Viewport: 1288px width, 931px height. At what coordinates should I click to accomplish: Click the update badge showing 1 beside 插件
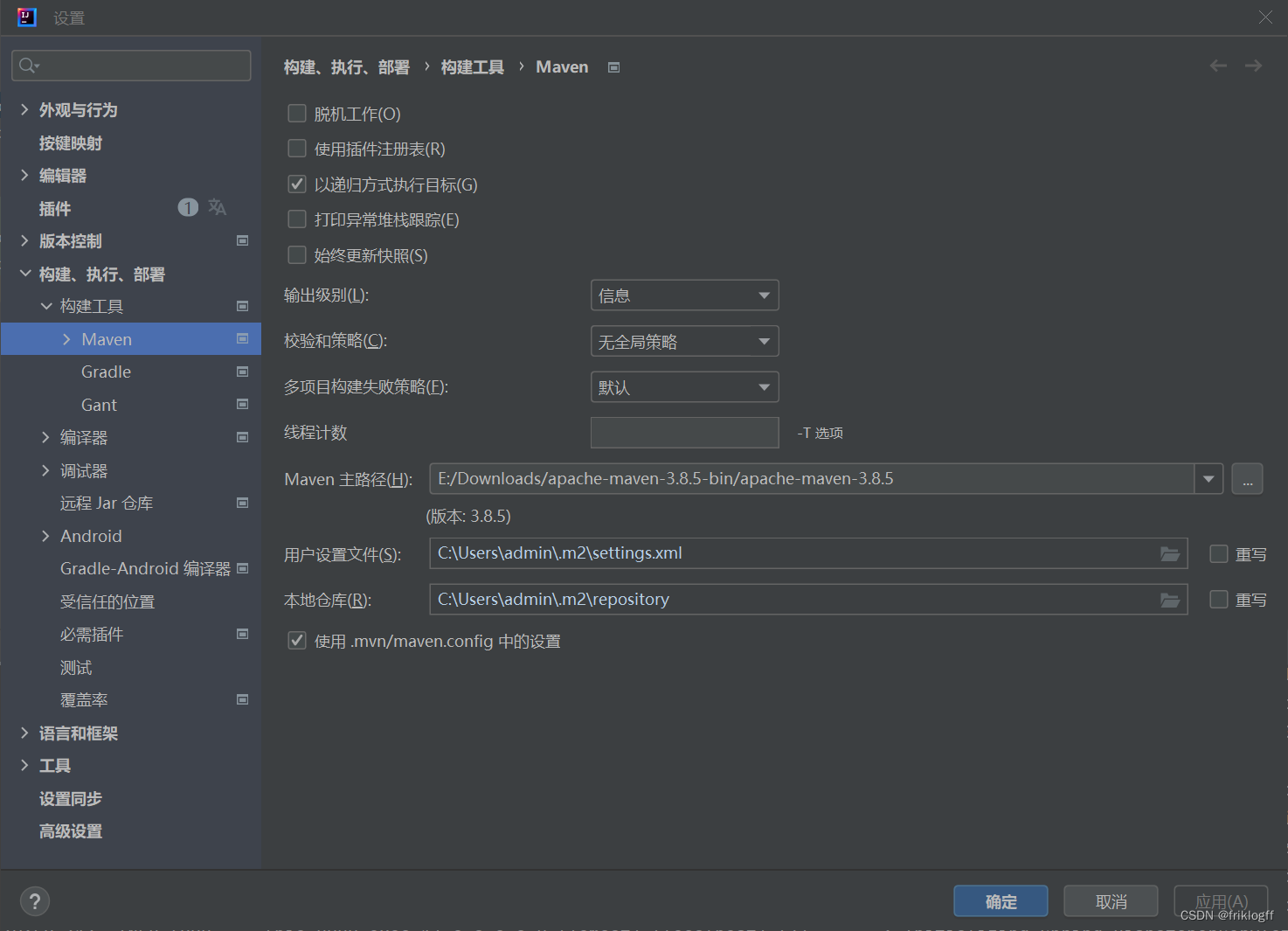click(x=188, y=207)
